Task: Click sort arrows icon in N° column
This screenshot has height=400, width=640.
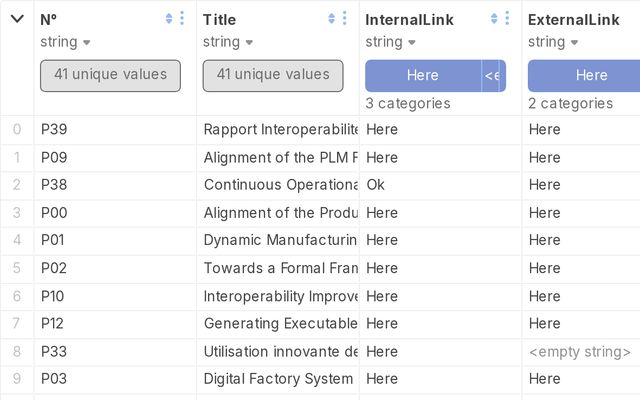Action: point(169,18)
